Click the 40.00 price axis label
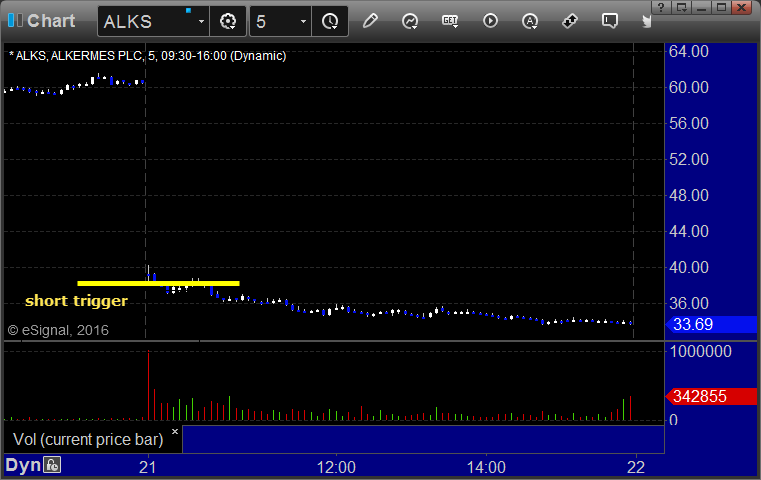Viewport: 761px width, 480px height. coord(689,267)
